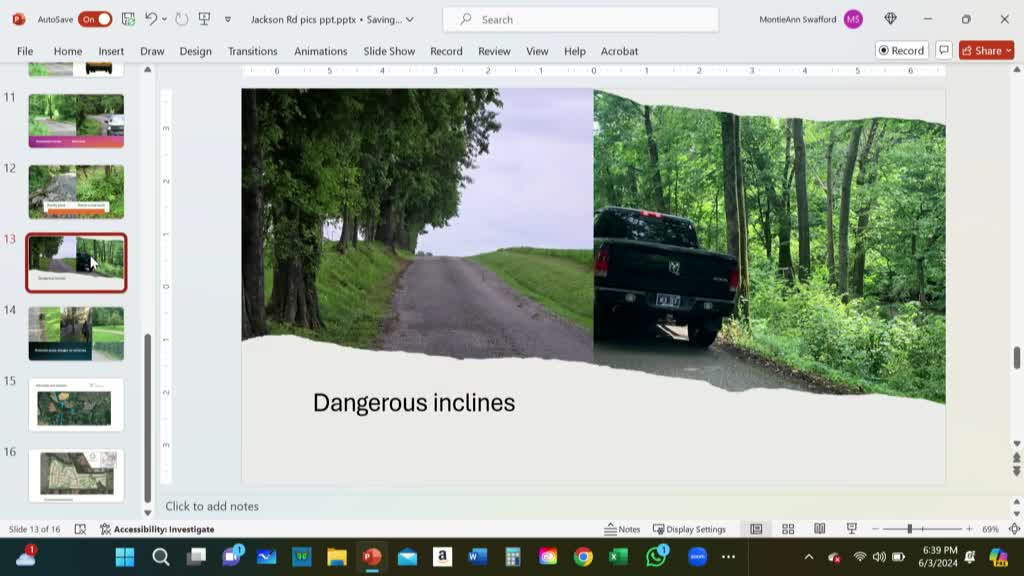Open the Transitions tab
Image resolution: width=1024 pixels, height=576 pixels.
tap(252, 51)
